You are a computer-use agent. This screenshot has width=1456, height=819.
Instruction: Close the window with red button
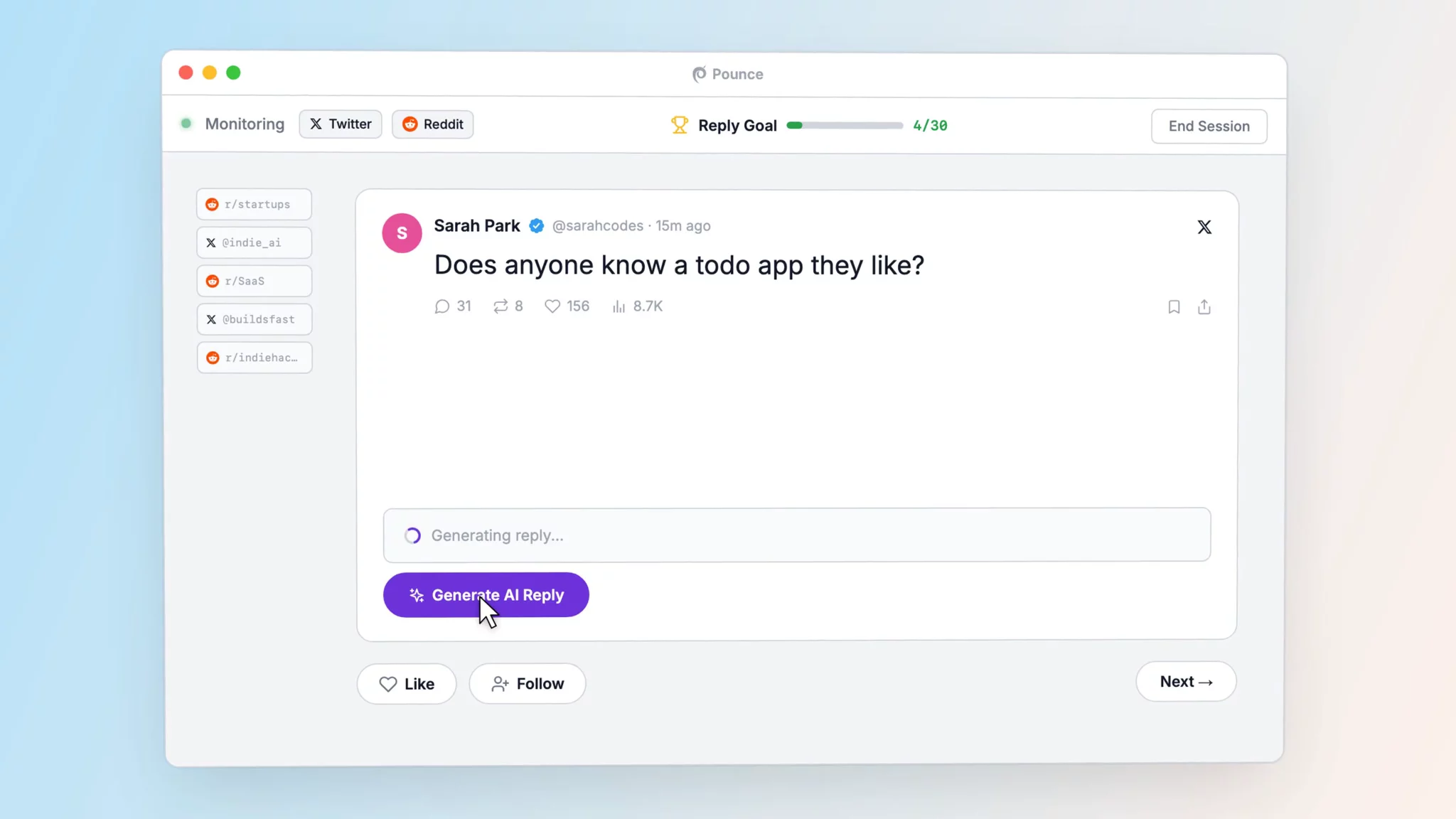pos(186,73)
